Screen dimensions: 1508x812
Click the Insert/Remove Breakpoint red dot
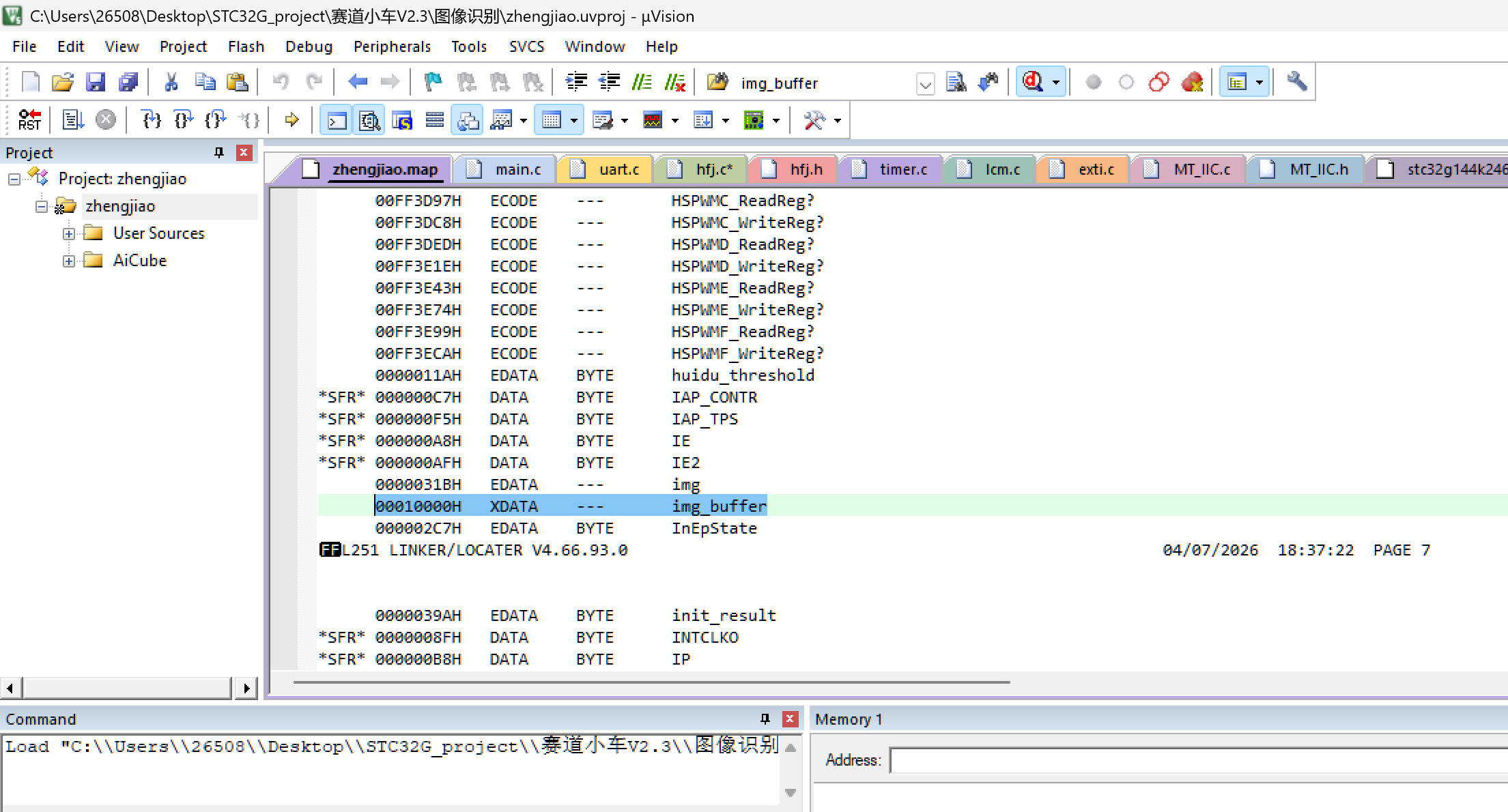[x=1093, y=83]
